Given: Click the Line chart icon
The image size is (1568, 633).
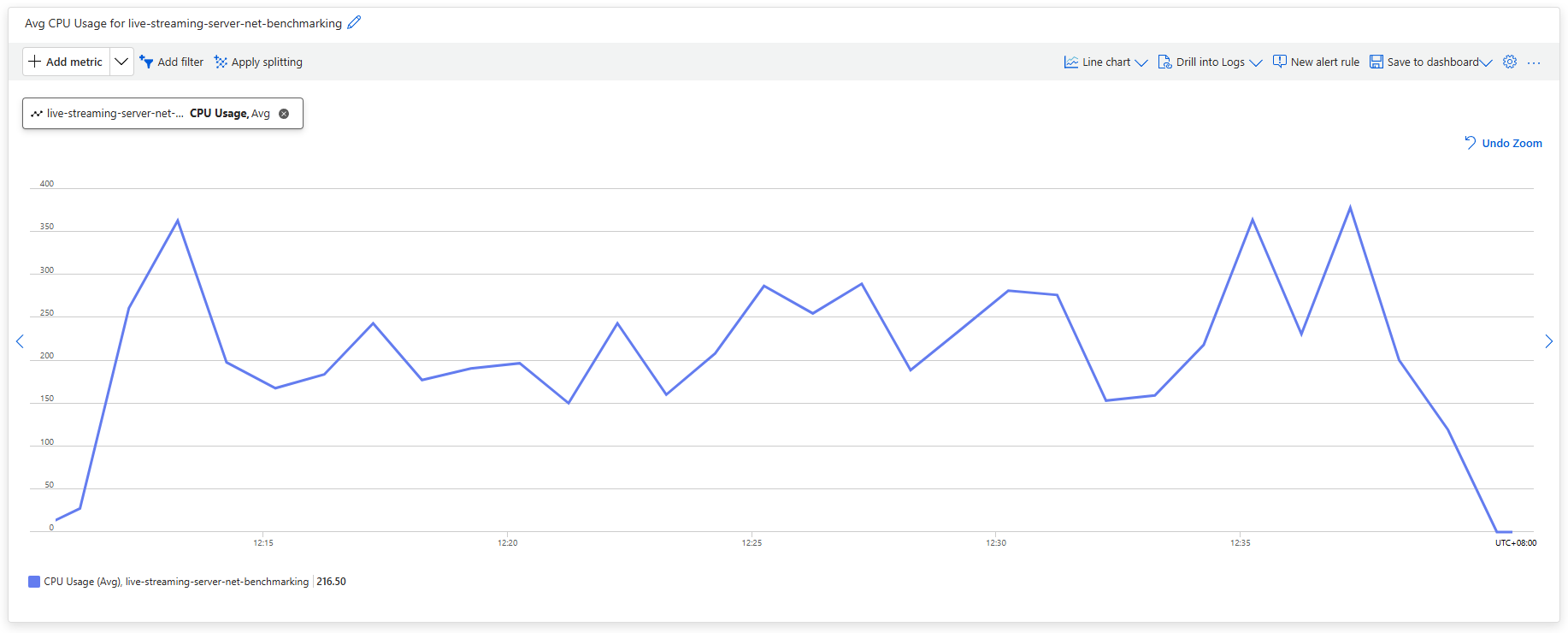Looking at the screenshot, I should pyautogui.click(x=1070, y=62).
